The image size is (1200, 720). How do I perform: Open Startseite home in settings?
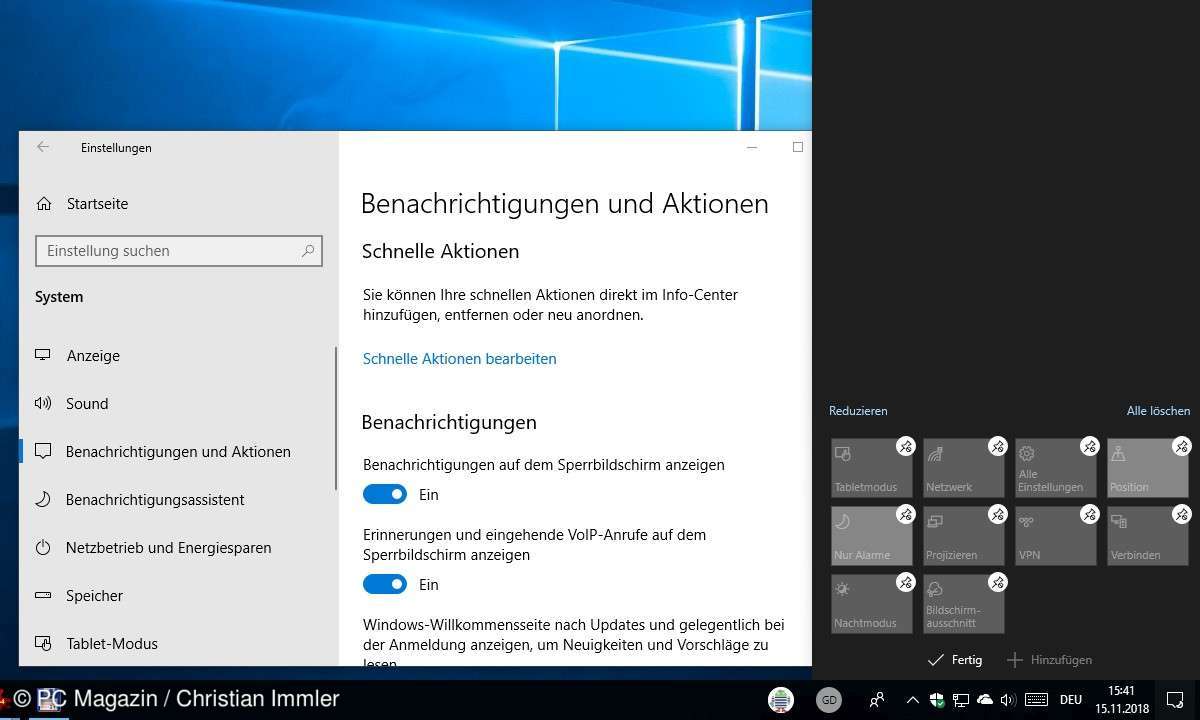tap(97, 204)
